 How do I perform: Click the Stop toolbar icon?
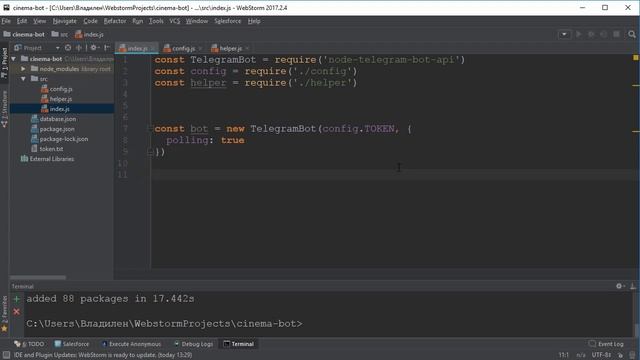point(616,34)
